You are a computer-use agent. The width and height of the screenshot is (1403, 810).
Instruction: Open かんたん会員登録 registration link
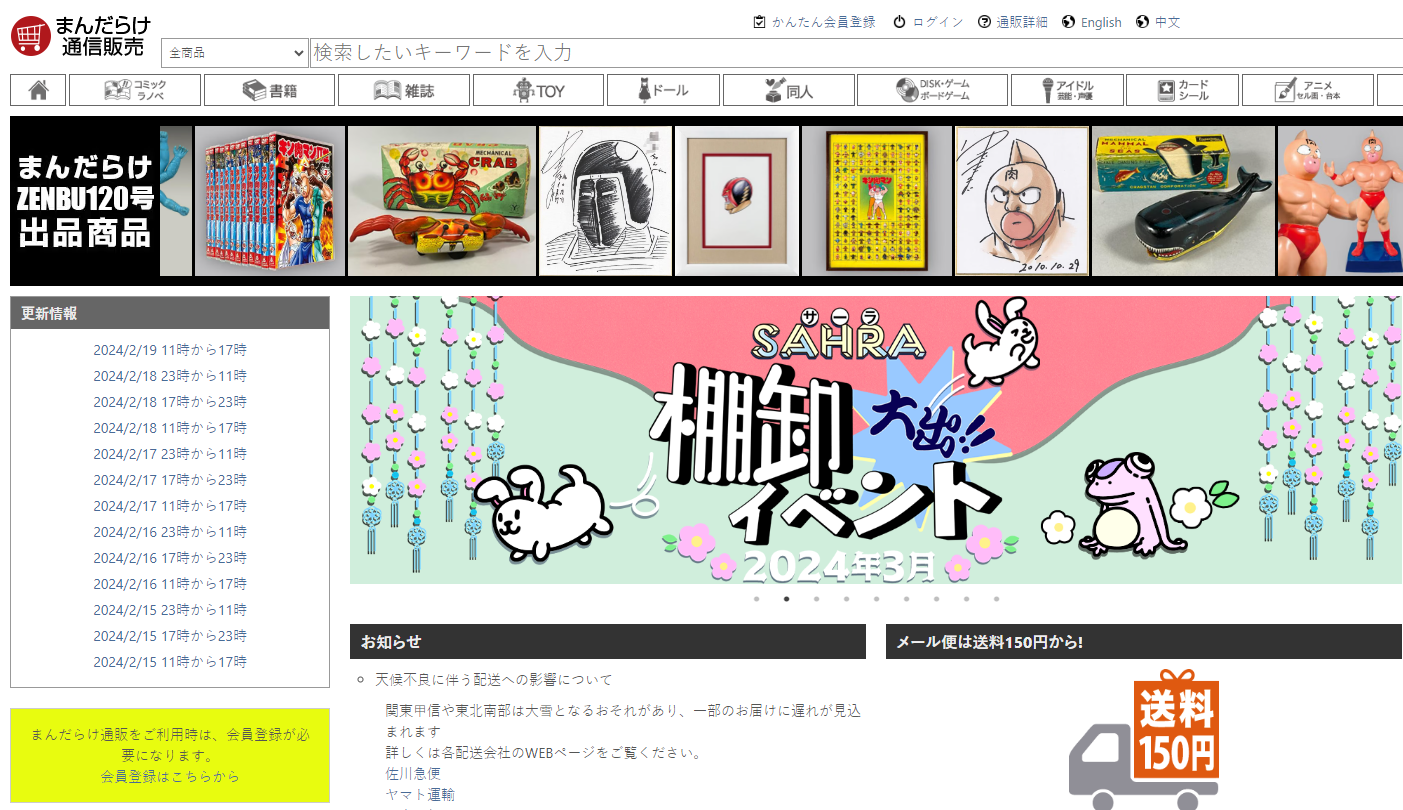click(x=814, y=22)
